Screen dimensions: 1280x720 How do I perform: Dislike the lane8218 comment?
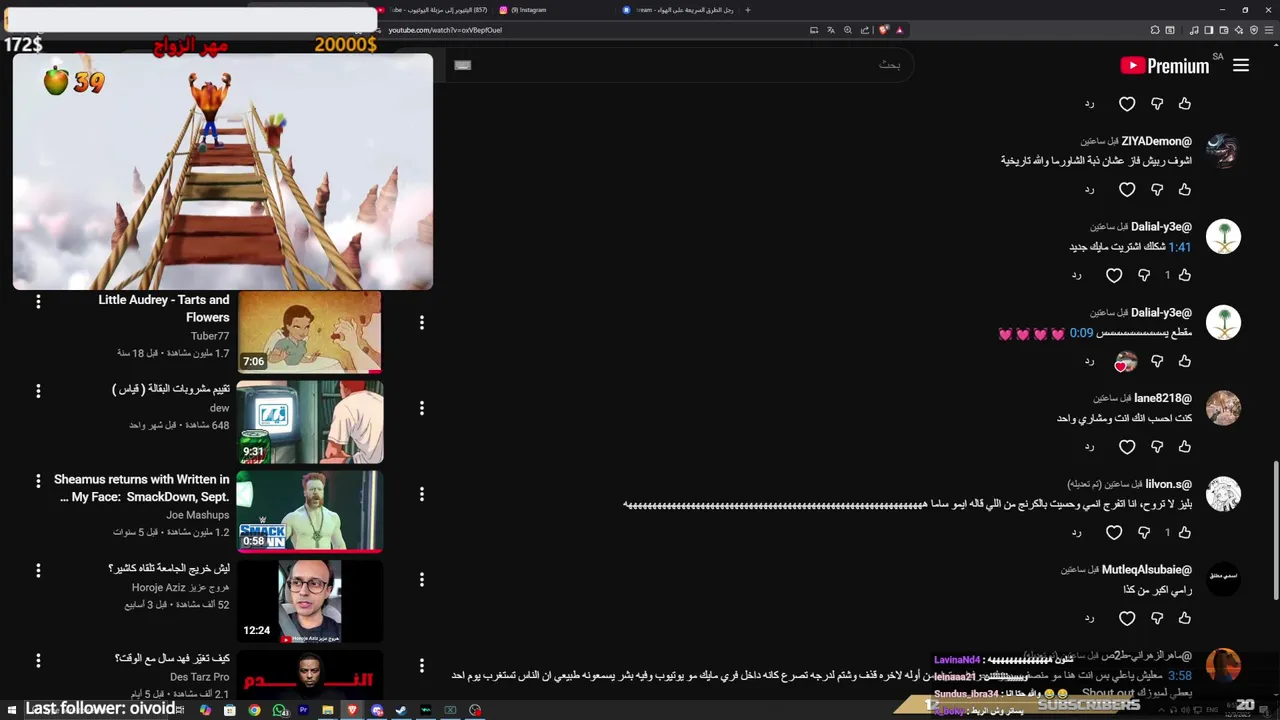[x=1157, y=447]
